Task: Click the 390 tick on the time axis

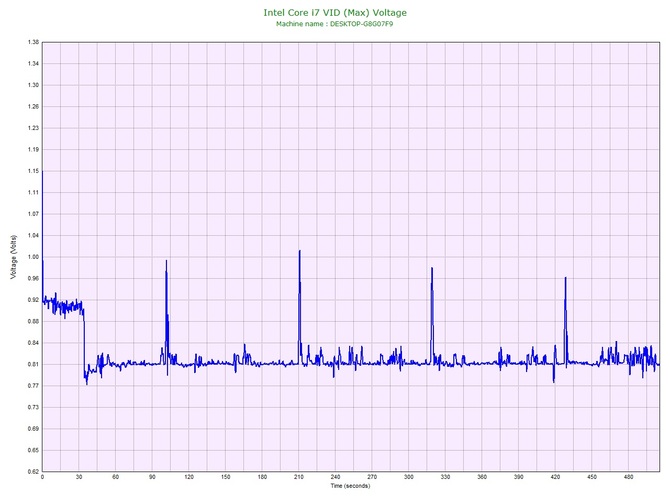Action: pyautogui.click(x=519, y=477)
